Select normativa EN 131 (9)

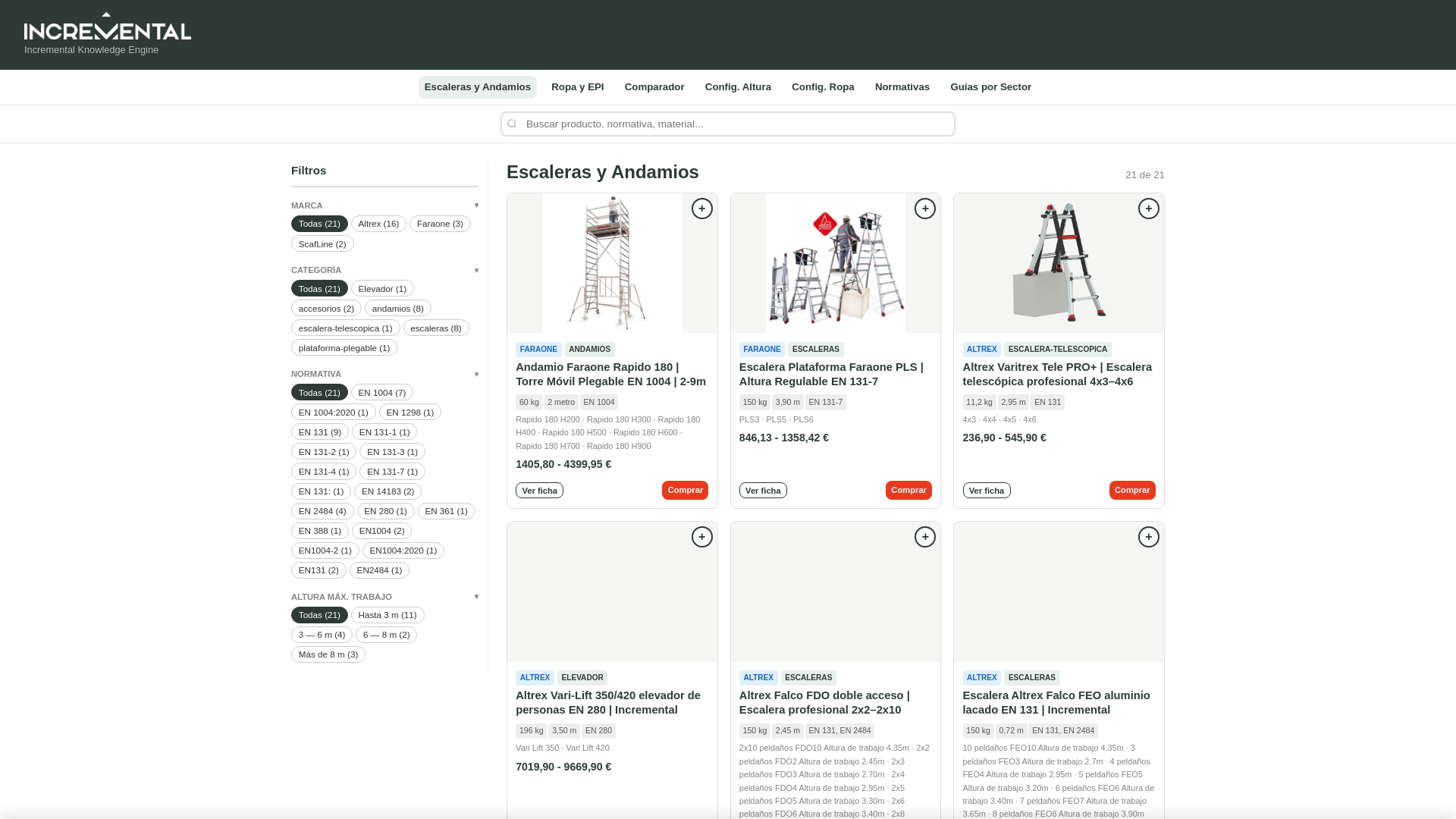click(x=320, y=431)
